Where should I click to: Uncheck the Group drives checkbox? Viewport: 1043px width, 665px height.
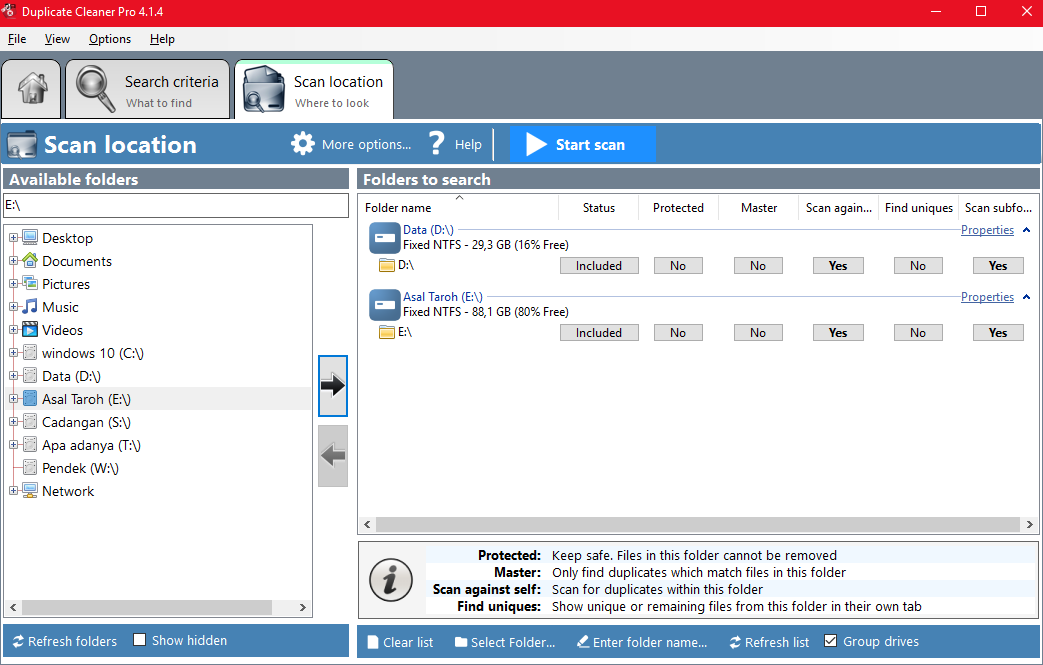coord(830,640)
